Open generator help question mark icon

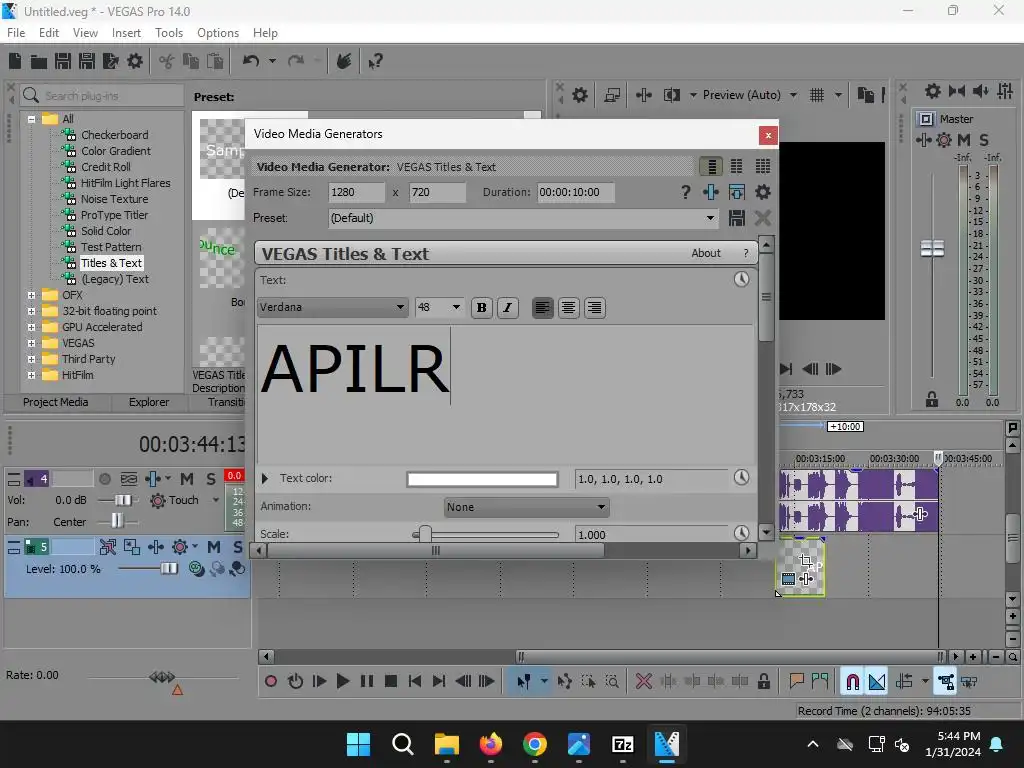(685, 192)
